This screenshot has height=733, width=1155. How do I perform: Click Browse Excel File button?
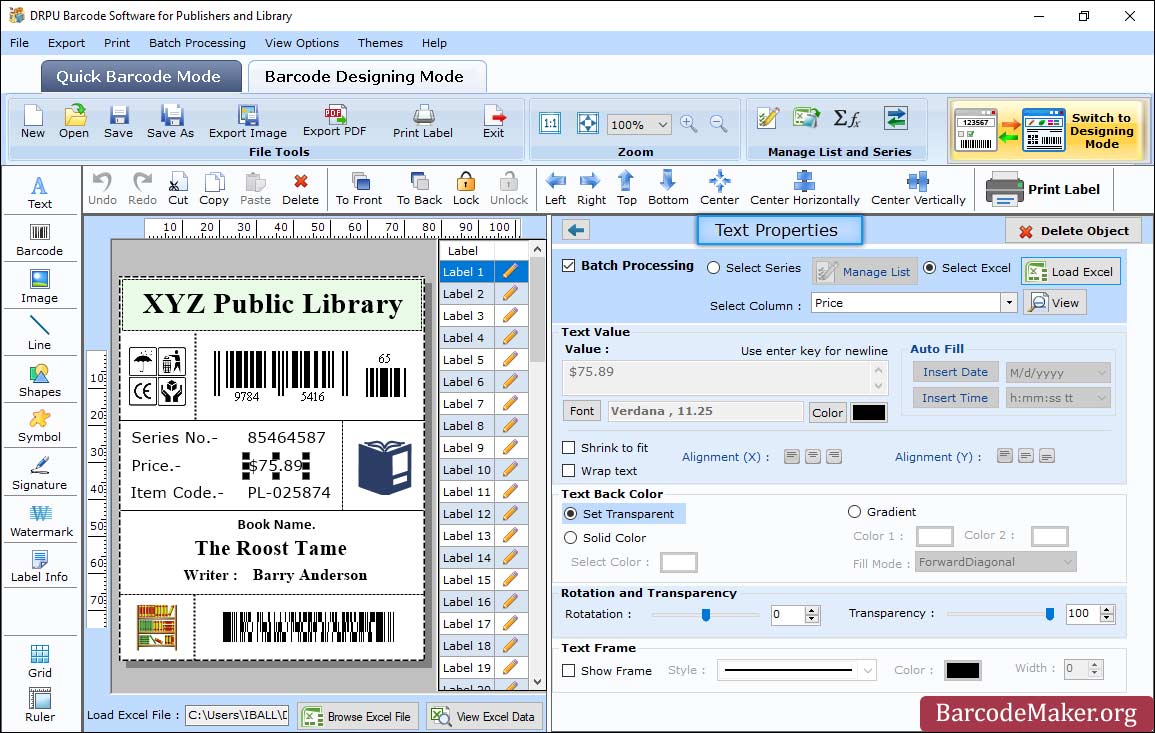358,716
